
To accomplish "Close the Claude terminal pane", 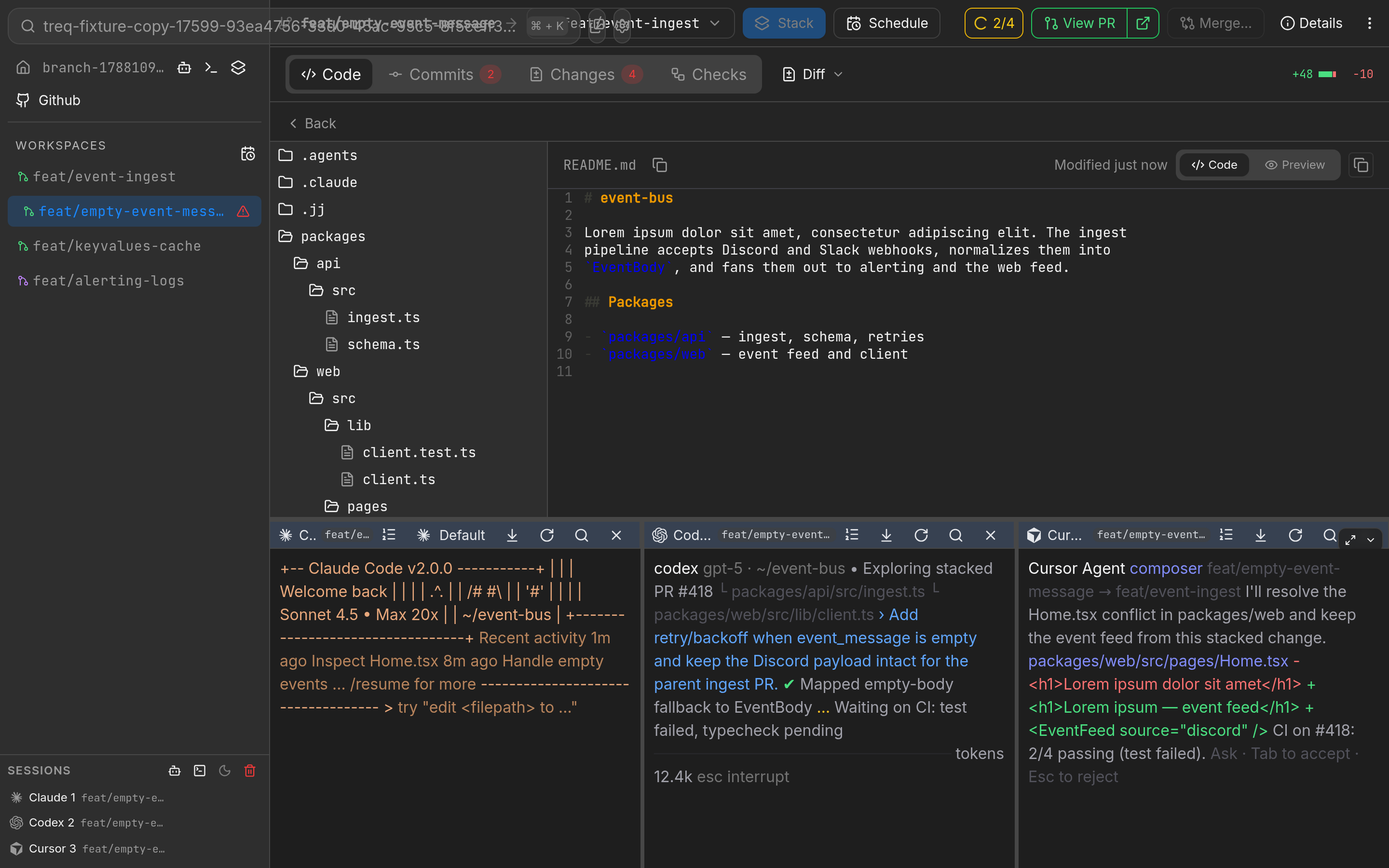I will point(616,535).
